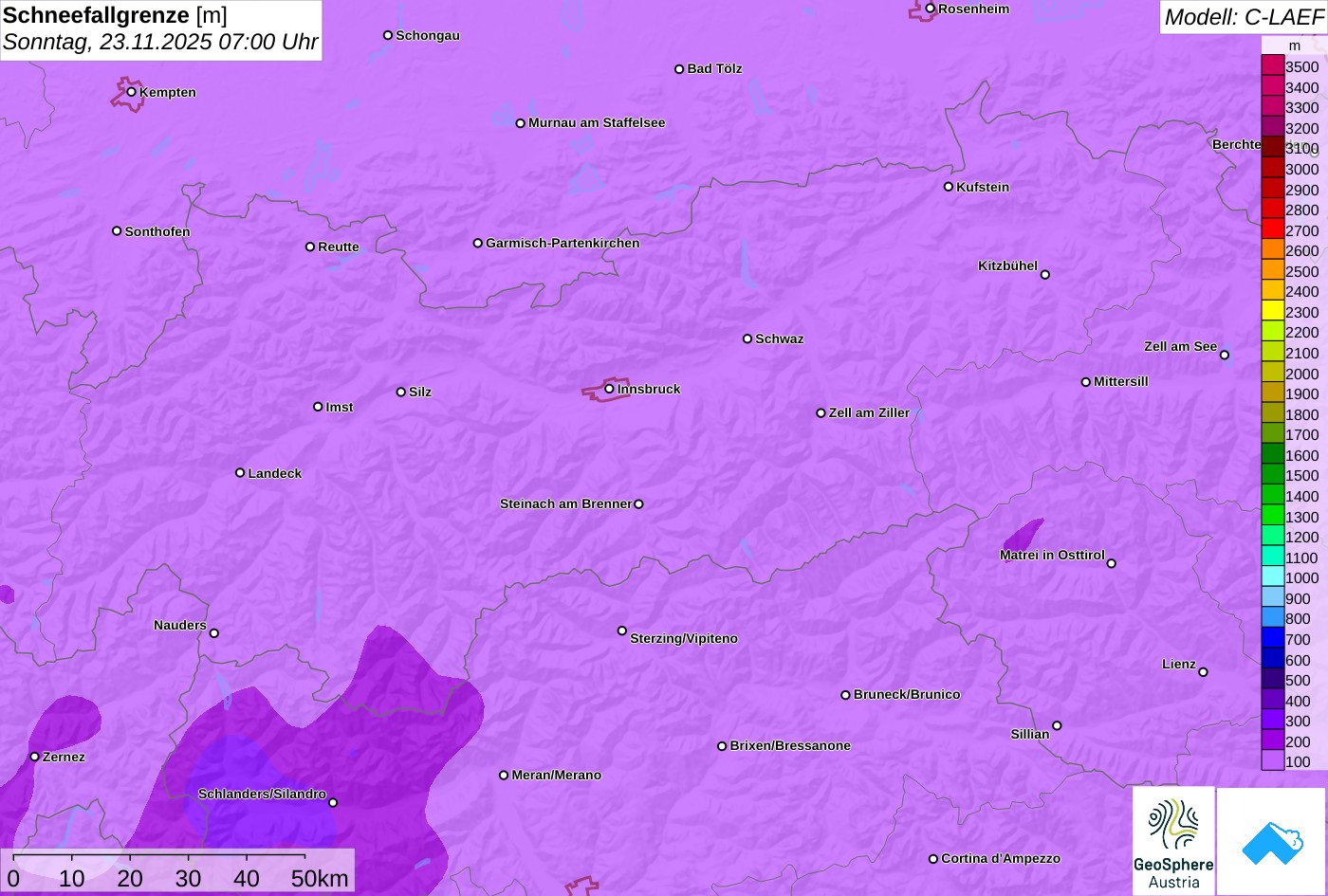1328x896 pixels.
Task: Click the "Garmisch-Partenkirchen" label
Action: click(x=563, y=244)
